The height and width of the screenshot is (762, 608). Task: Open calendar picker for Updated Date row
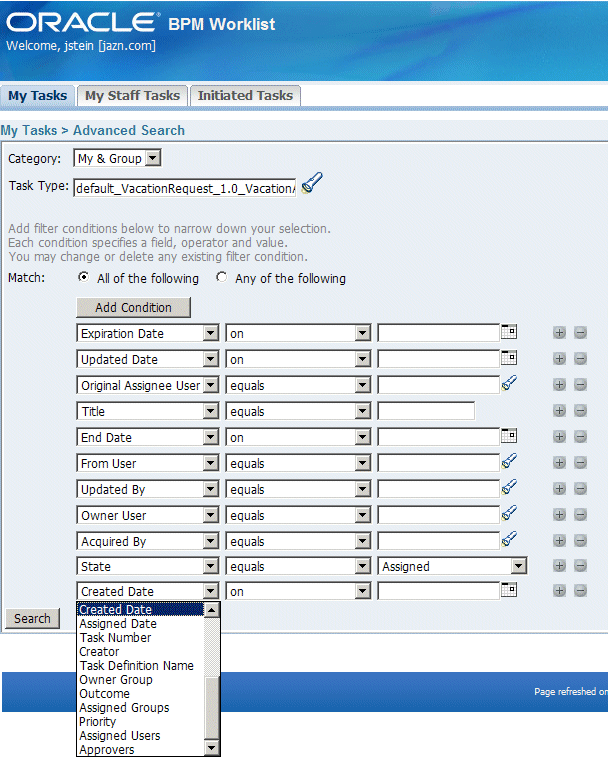tap(509, 358)
